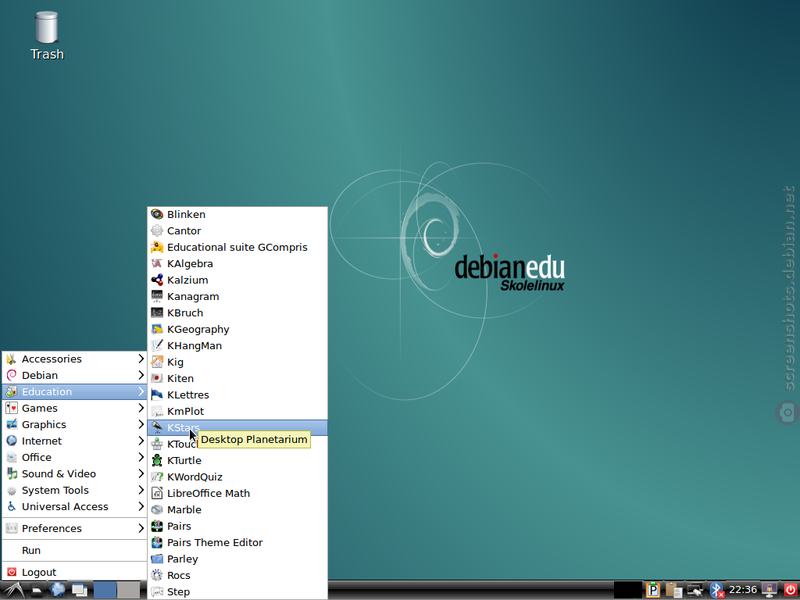Switch to the blue first workspace
This screenshot has height=600, width=800.
tap(105, 590)
